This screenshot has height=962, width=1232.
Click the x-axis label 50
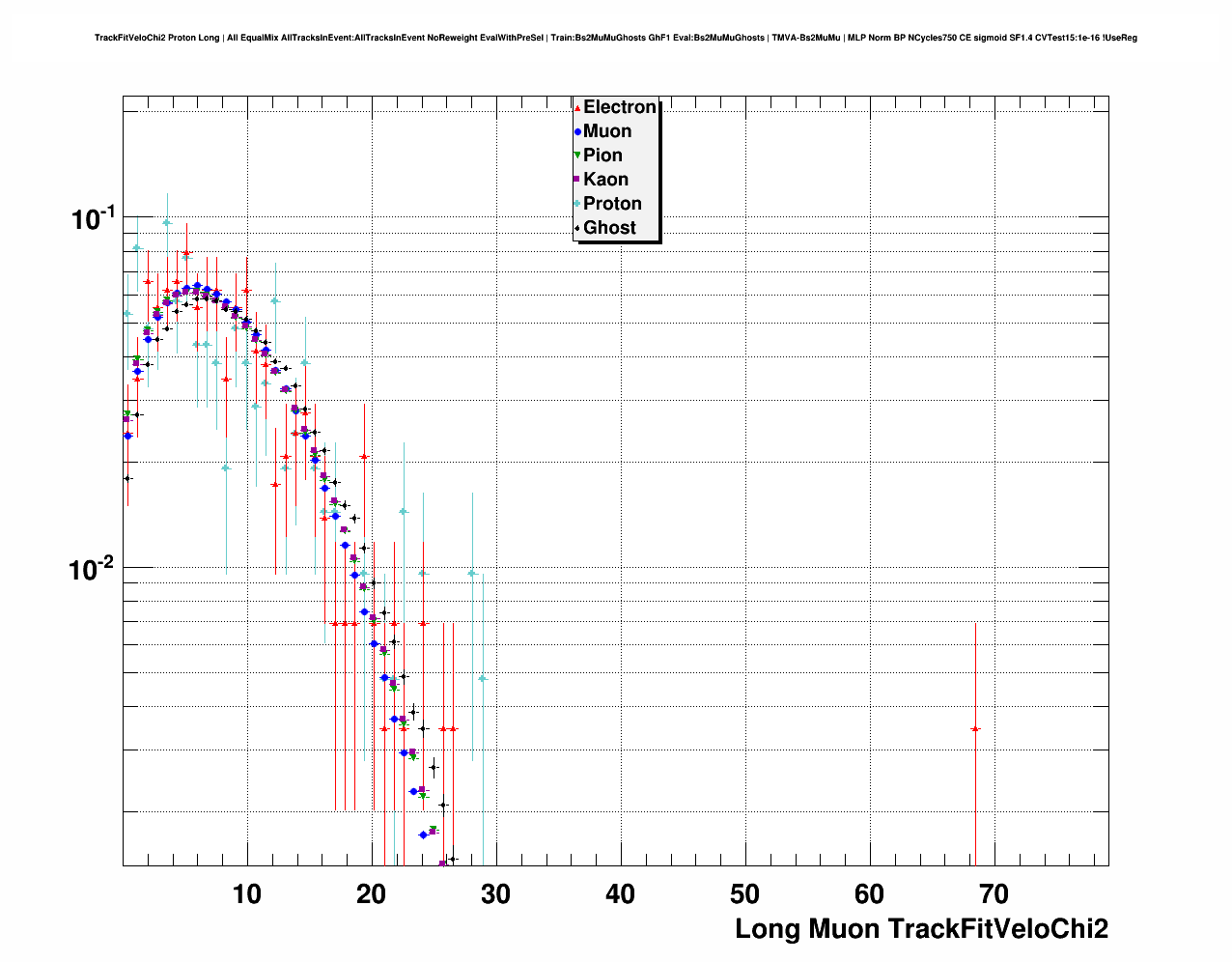pyautogui.click(x=745, y=894)
